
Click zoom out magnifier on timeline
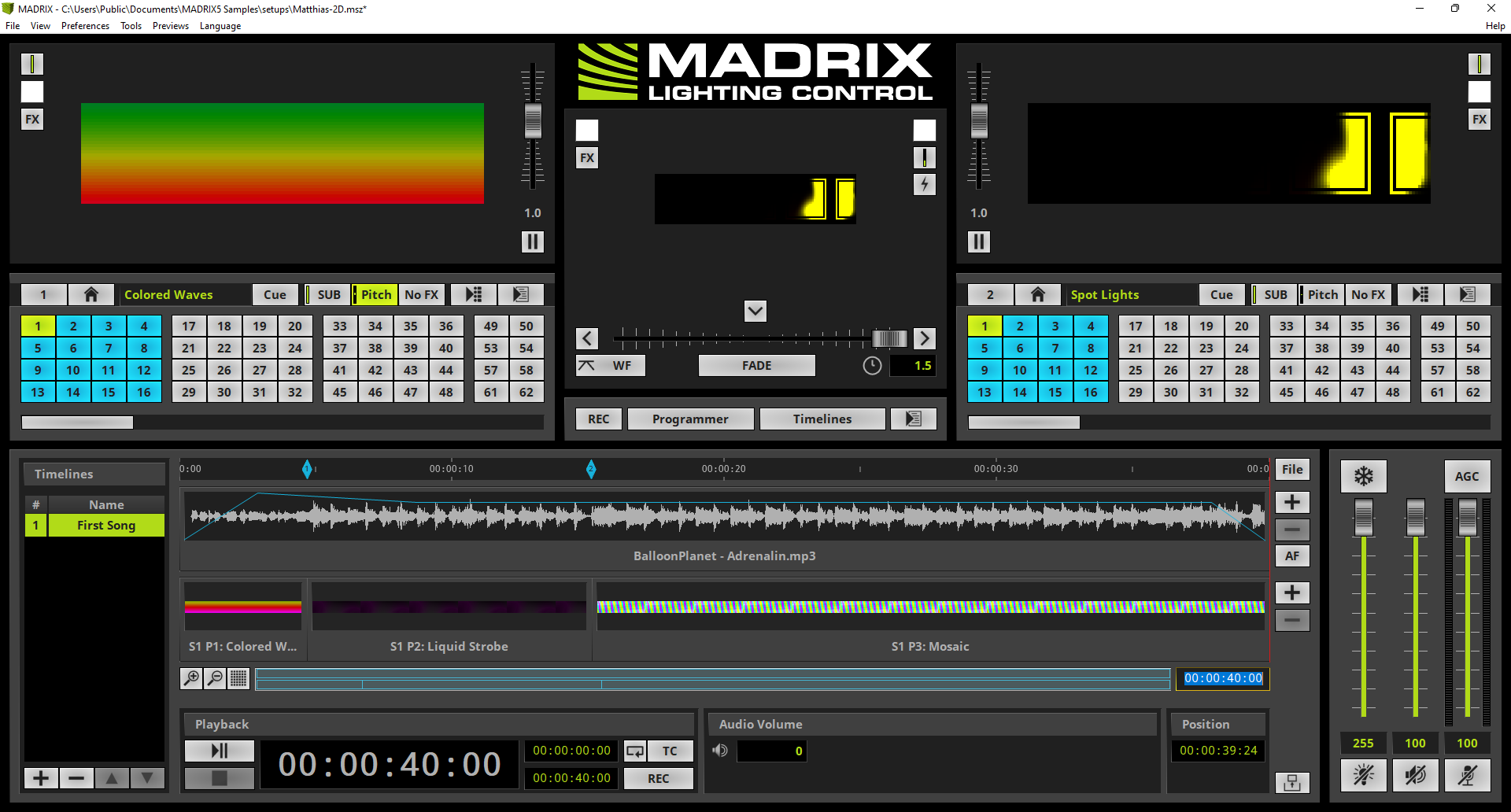(215, 678)
